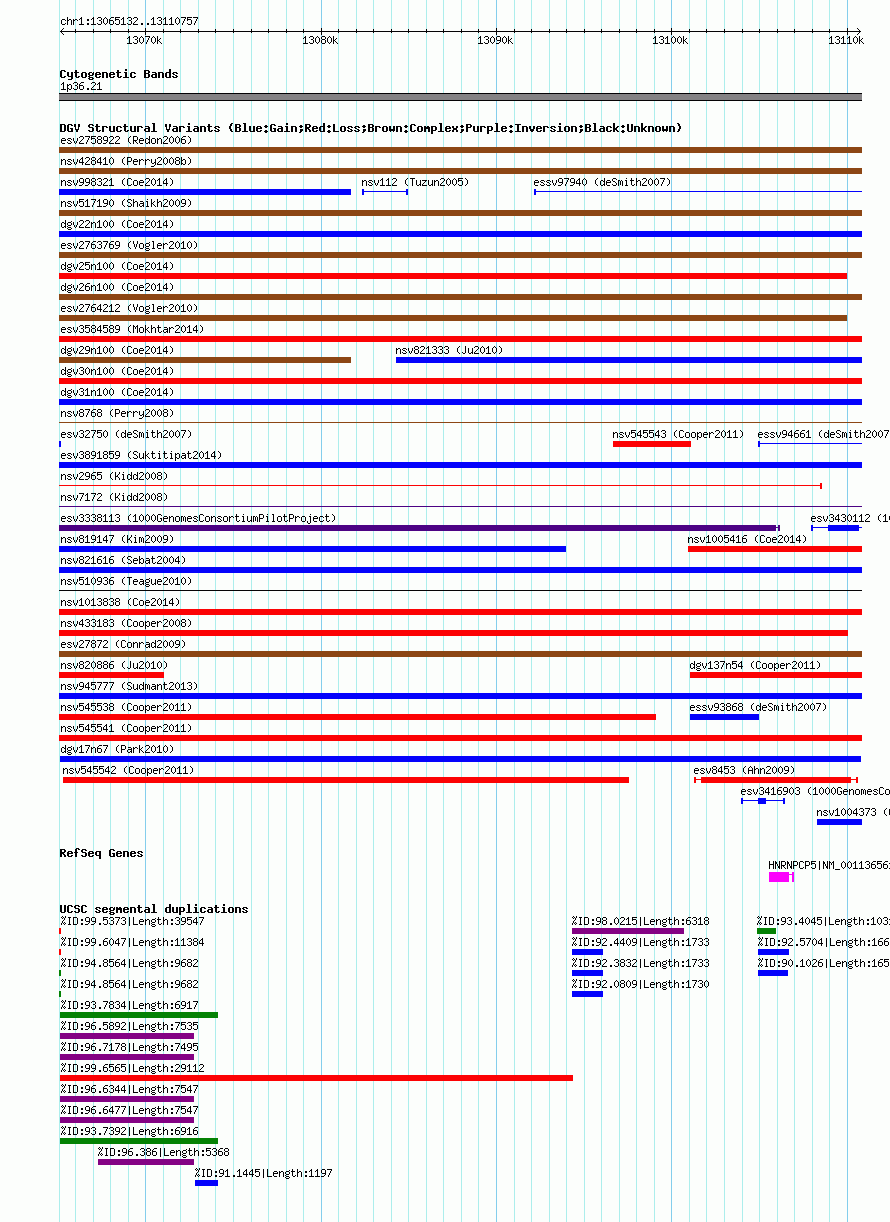Select the nsv545543 (Cooper2011) red loss bar

coord(651,444)
